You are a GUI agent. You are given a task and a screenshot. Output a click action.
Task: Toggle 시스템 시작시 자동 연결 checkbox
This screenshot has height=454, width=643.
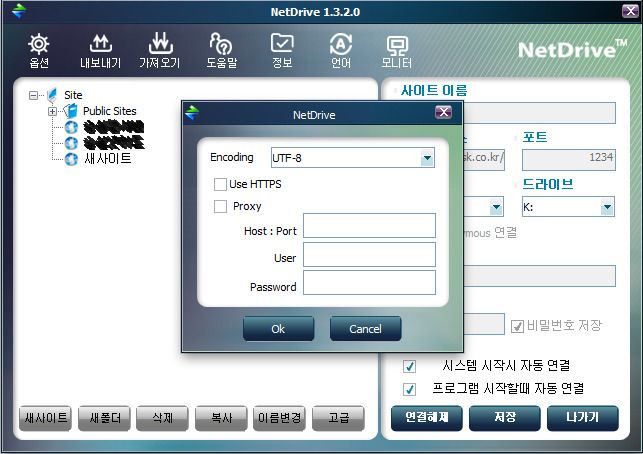tap(409, 366)
